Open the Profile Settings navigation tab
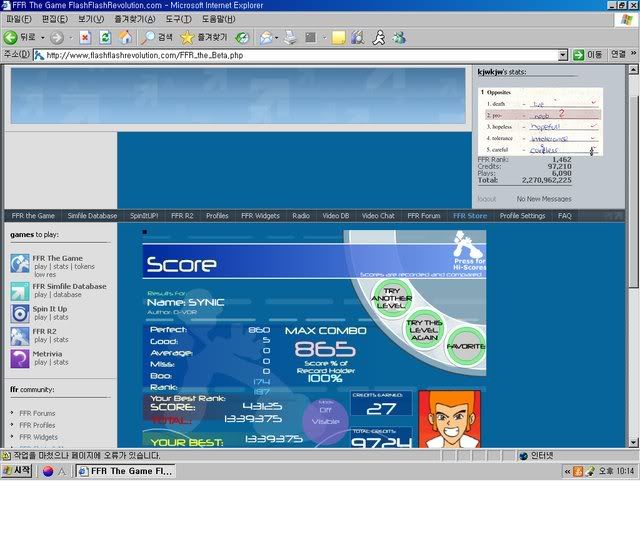 [x=522, y=215]
